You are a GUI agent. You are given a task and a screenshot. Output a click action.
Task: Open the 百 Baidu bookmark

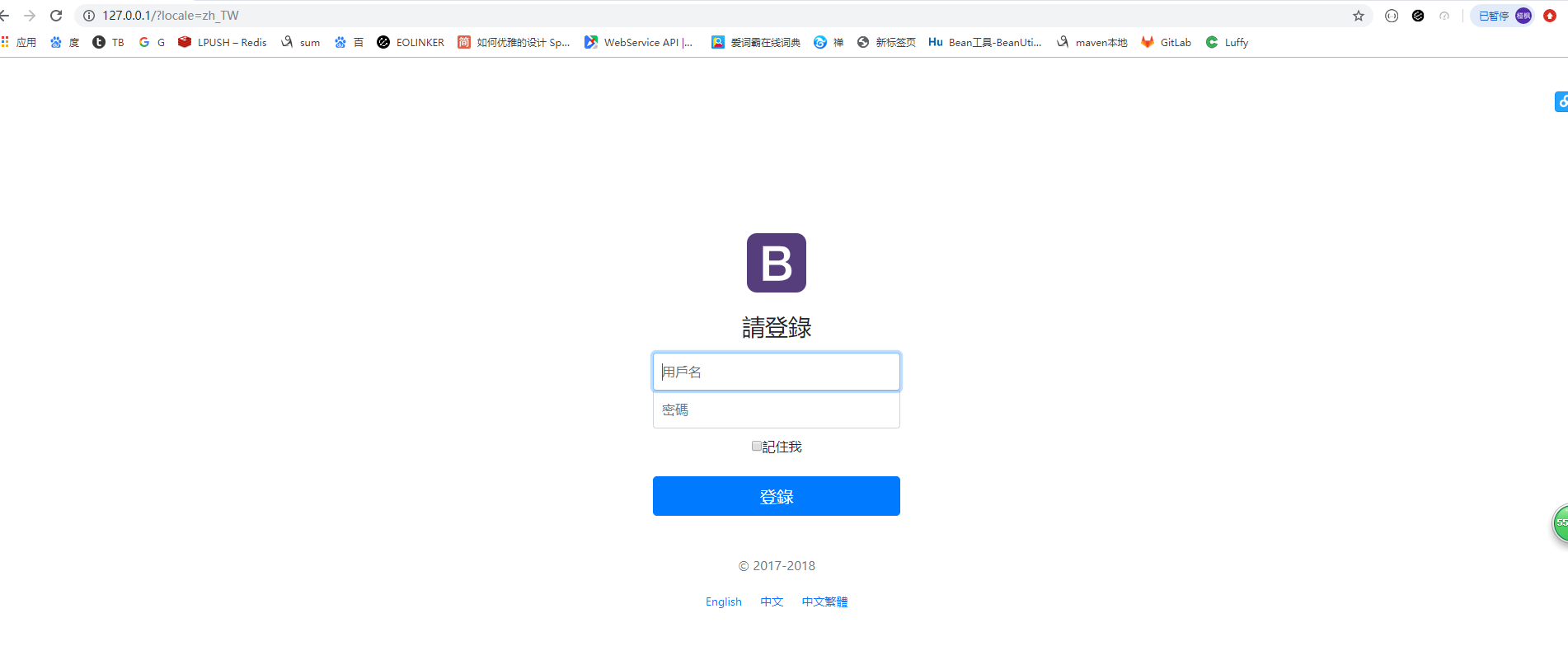click(x=349, y=42)
